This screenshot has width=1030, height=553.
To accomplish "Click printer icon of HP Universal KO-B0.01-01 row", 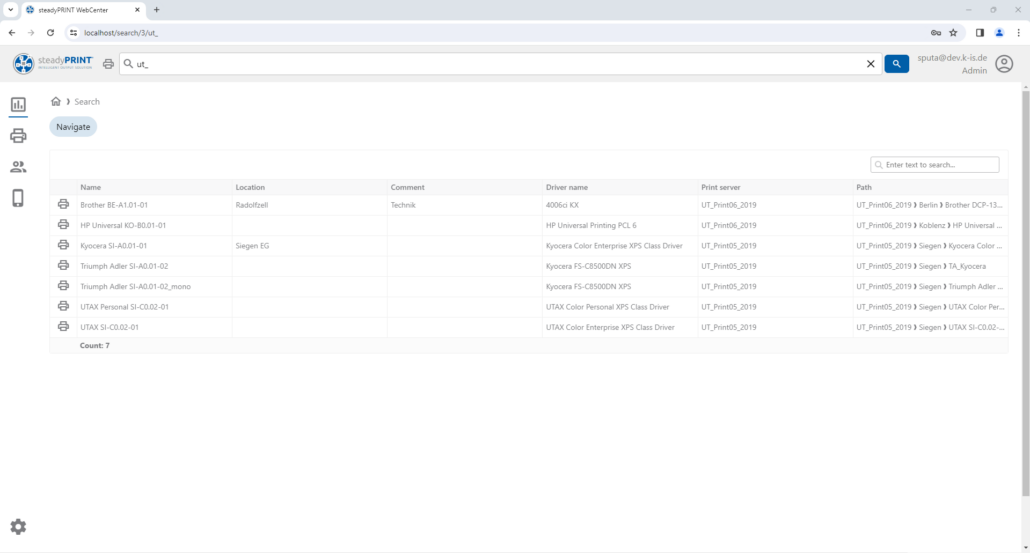I will pyautogui.click(x=63, y=225).
